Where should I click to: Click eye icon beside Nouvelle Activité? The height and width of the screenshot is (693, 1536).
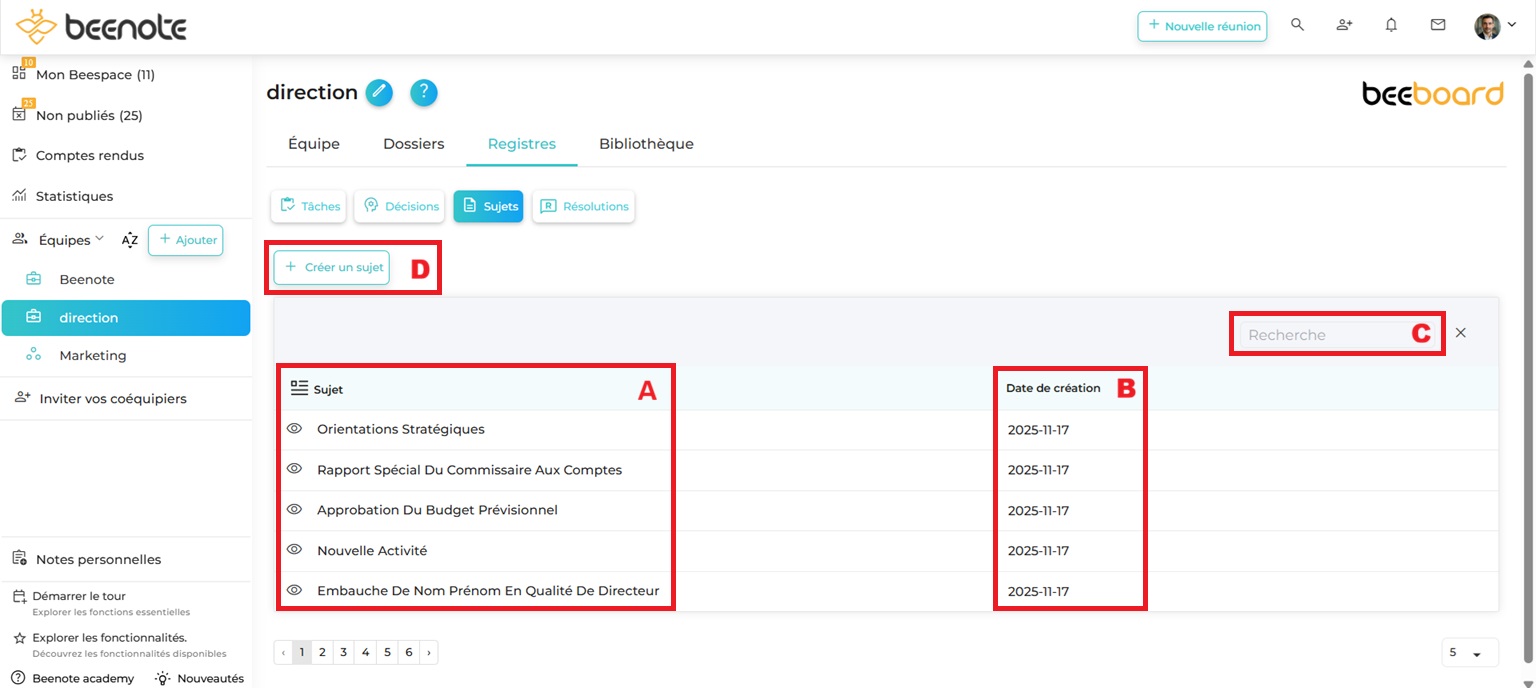pyautogui.click(x=294, y=550)
